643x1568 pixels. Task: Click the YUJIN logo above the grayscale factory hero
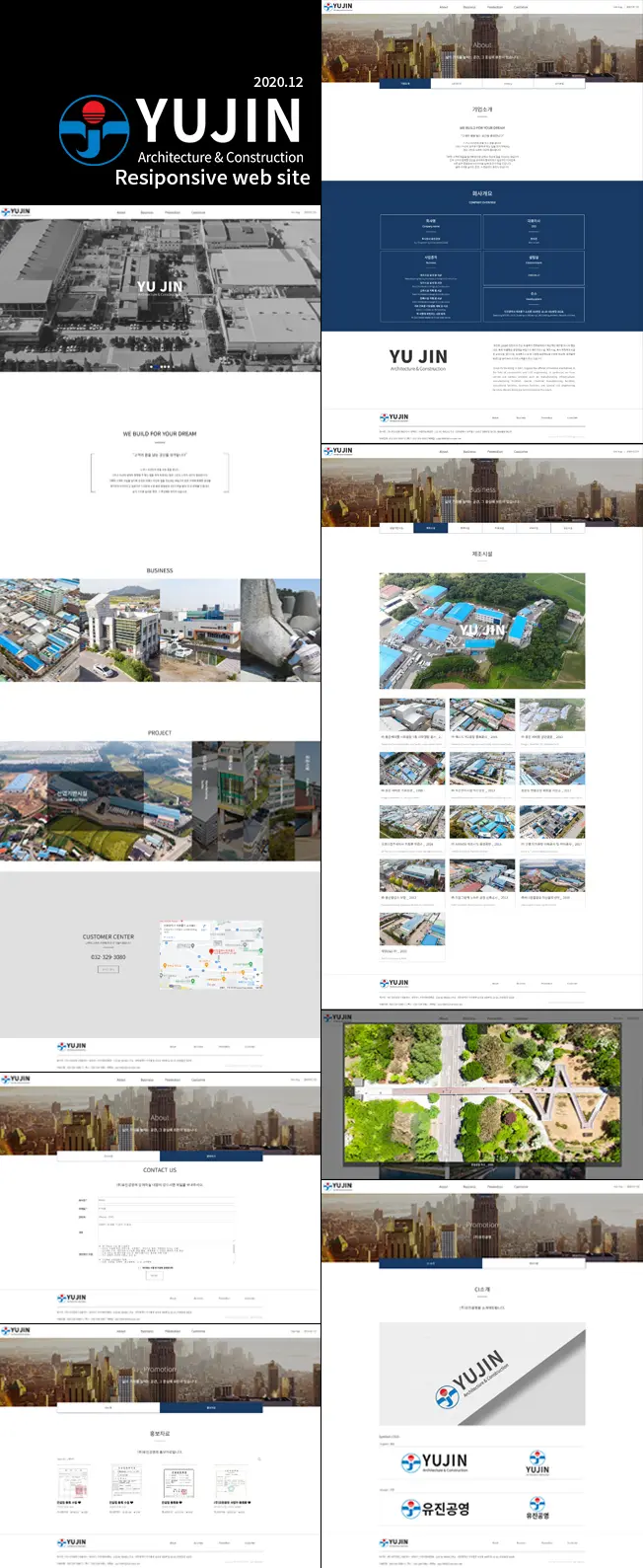coord(16,211)
